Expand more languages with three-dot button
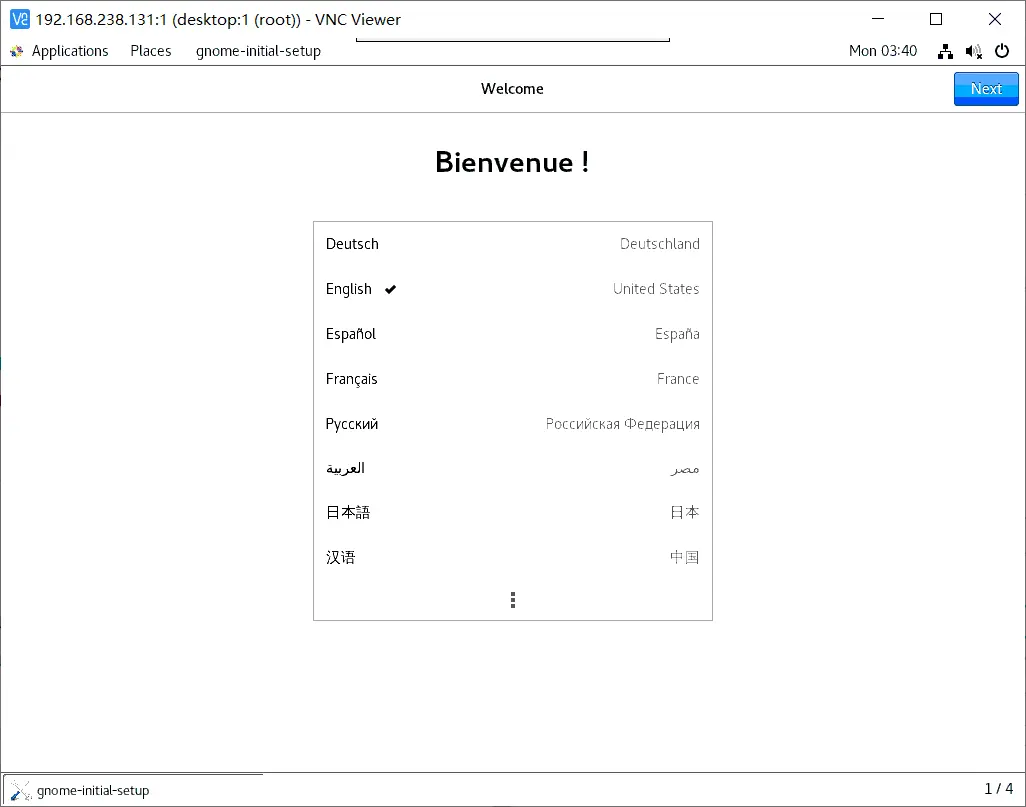Image resolution: width=1026 pixels, height=807 pixels. 512,600
